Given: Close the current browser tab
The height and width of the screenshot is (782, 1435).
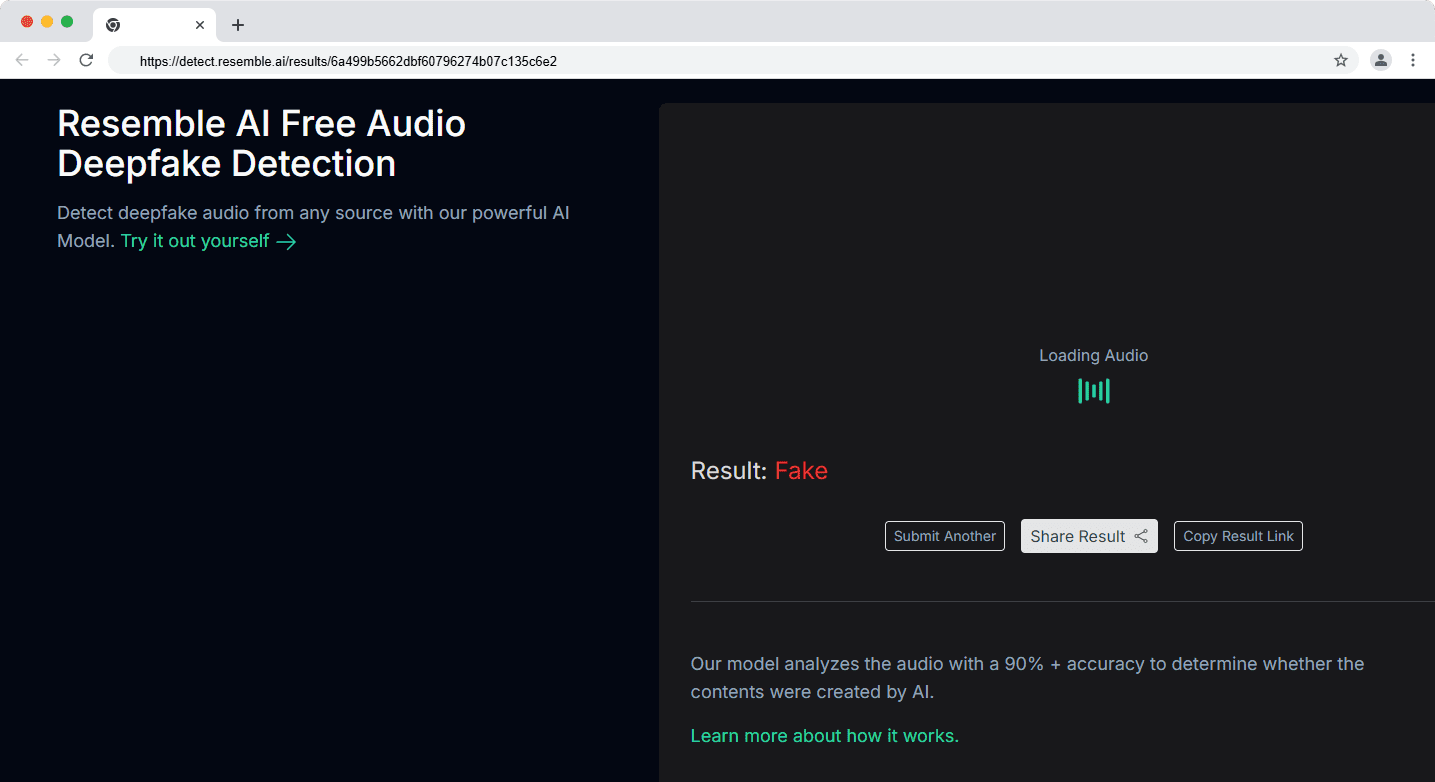Looking at the screenshot, I should coord(200,25).
